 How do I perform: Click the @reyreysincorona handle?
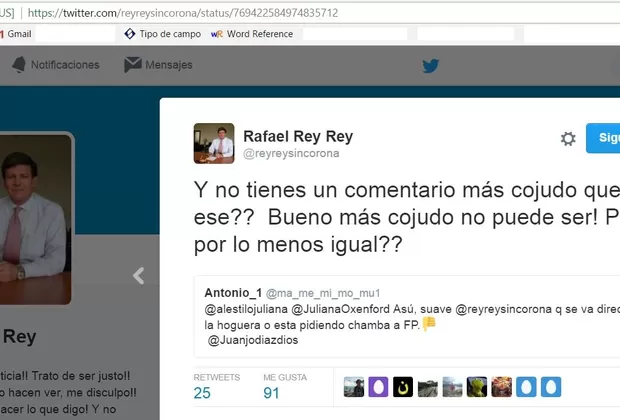(x=291, y=153)
